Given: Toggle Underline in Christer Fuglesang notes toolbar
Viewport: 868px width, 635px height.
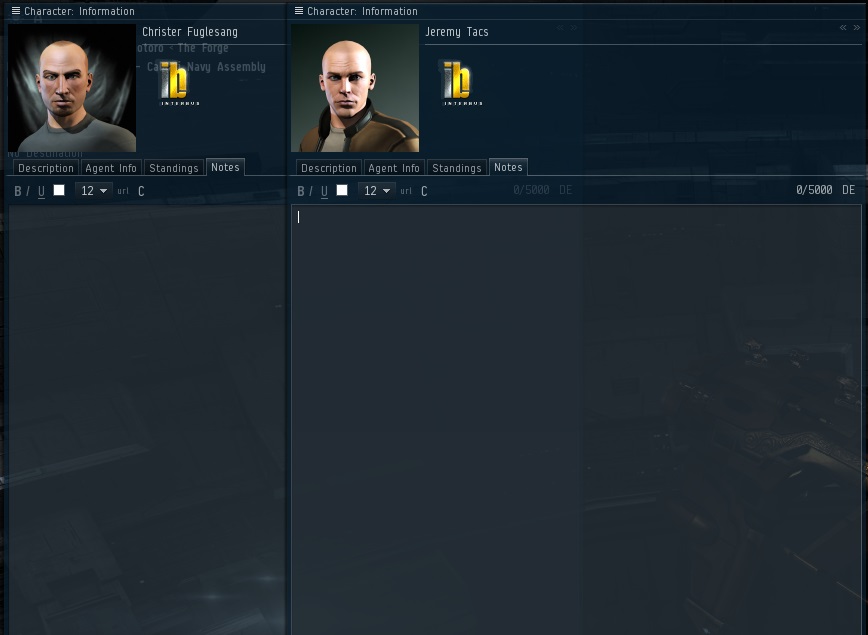Looking at the screenshot, I should point(42,192).
